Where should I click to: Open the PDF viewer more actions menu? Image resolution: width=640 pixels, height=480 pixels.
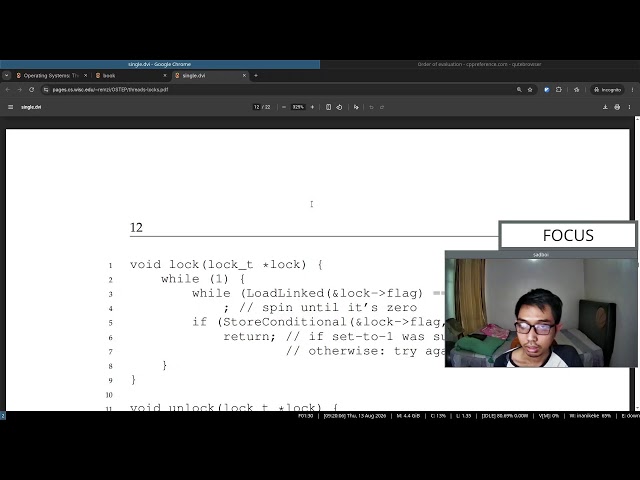629,107
